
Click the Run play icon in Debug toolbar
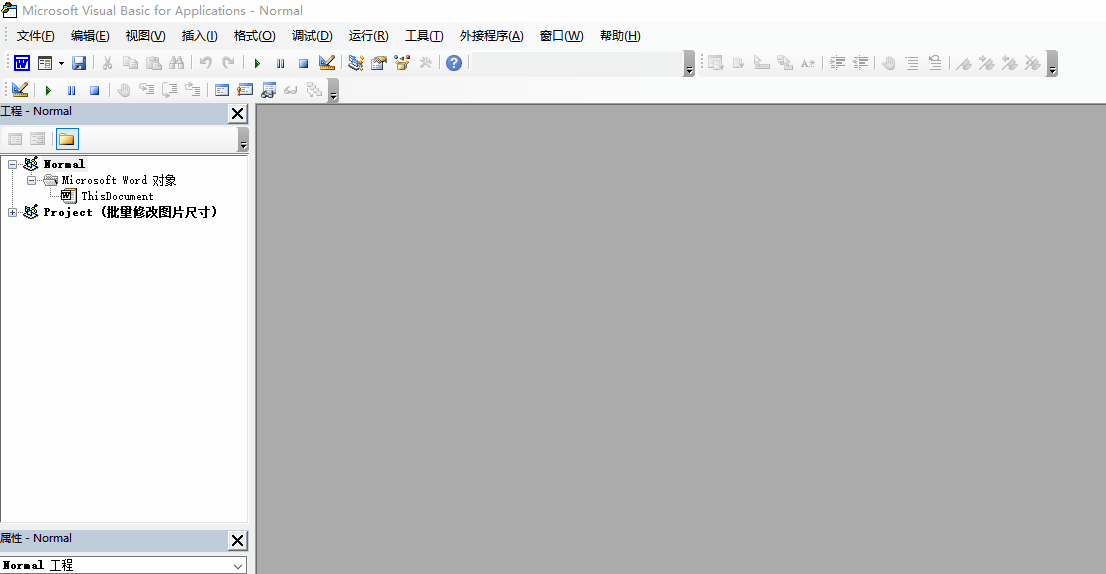coord(48,90)
